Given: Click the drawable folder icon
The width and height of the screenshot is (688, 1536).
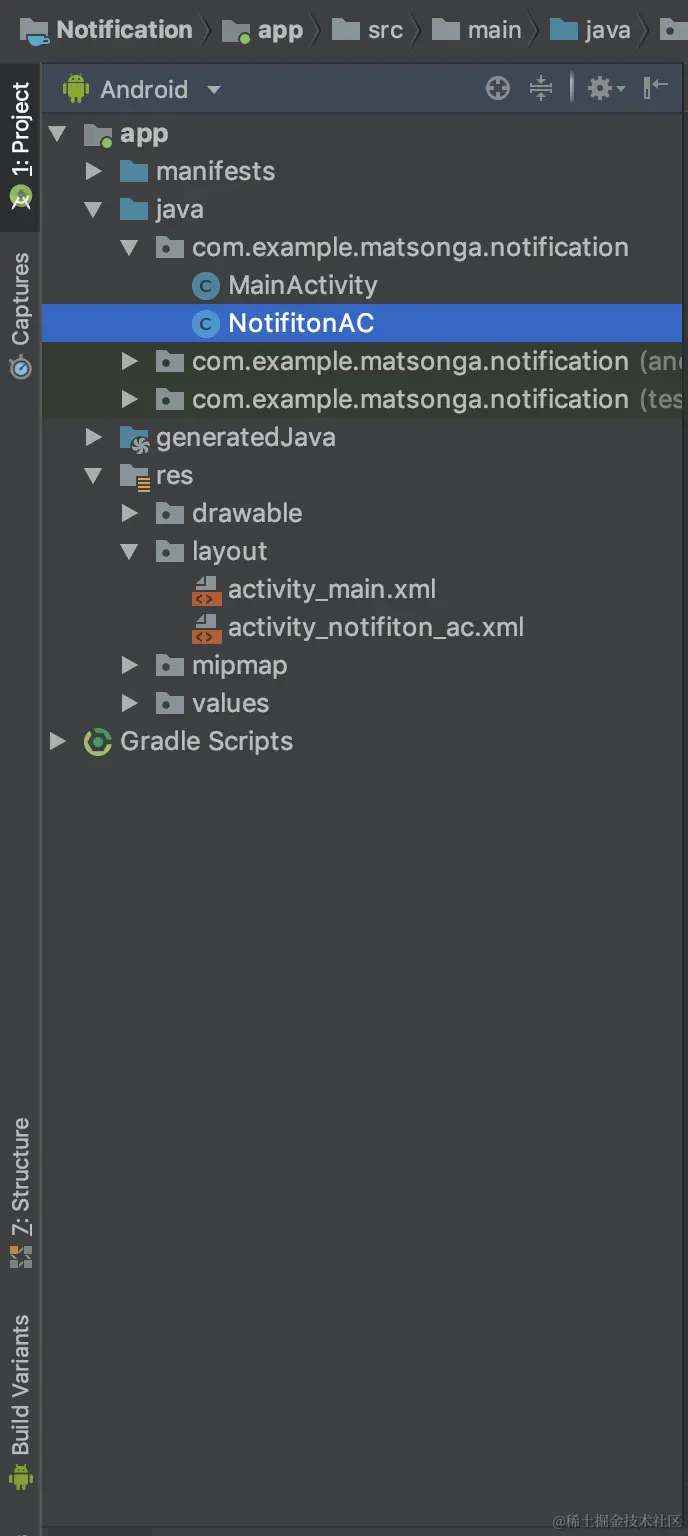Looking at the screenshot, I should [x=170, y=513].
